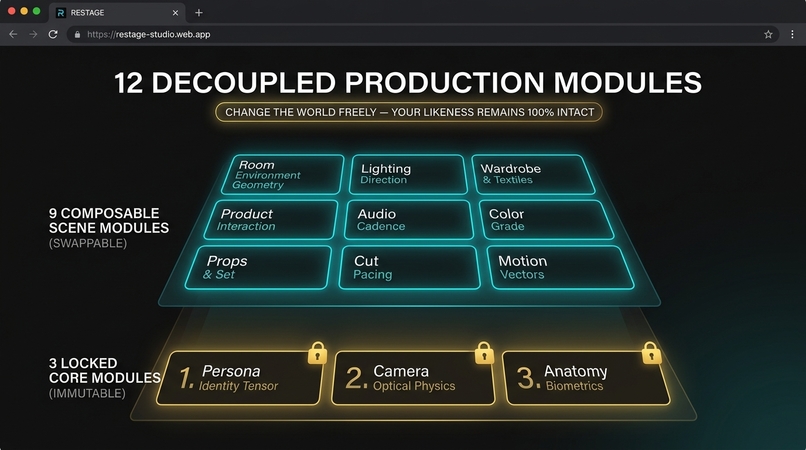Click the browser forward arrow
This screenshot has width=806, height=450.
33,34
